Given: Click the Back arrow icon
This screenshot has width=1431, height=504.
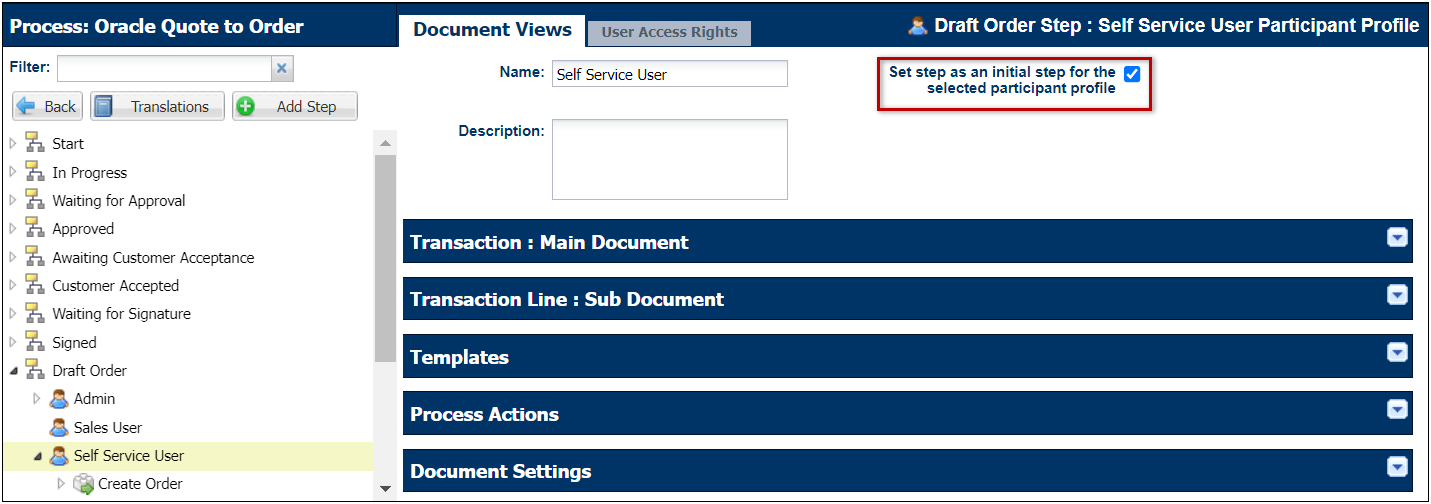Looking at the screenshot, I should [x=27, y=106].
